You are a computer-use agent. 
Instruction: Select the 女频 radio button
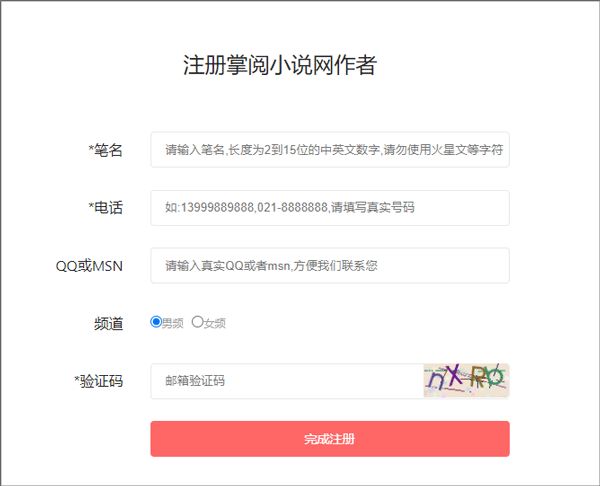(x=197, y=322)
